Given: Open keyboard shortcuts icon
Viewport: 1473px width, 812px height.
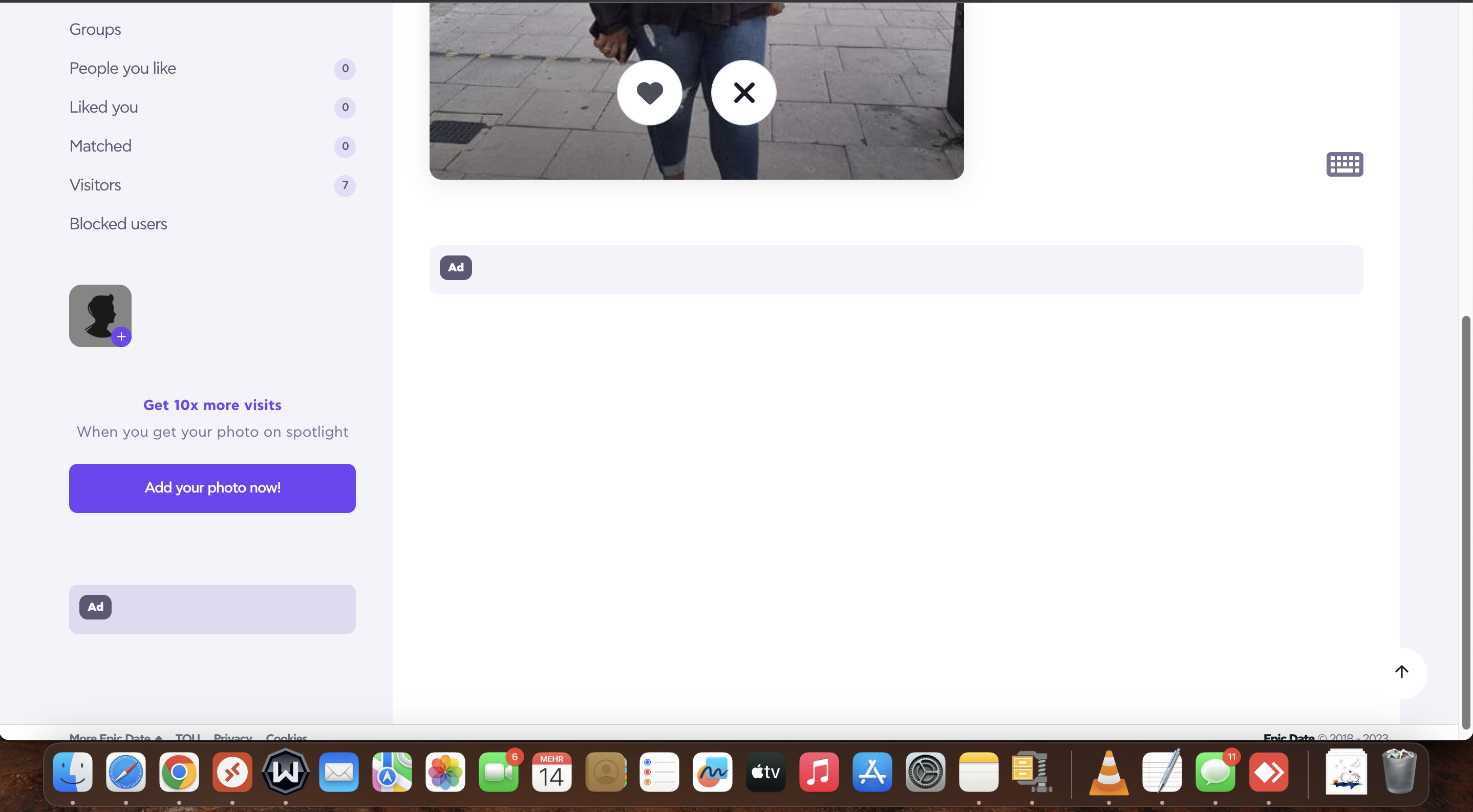Looking at the screenshot, I should click(x=1344, y=165).
